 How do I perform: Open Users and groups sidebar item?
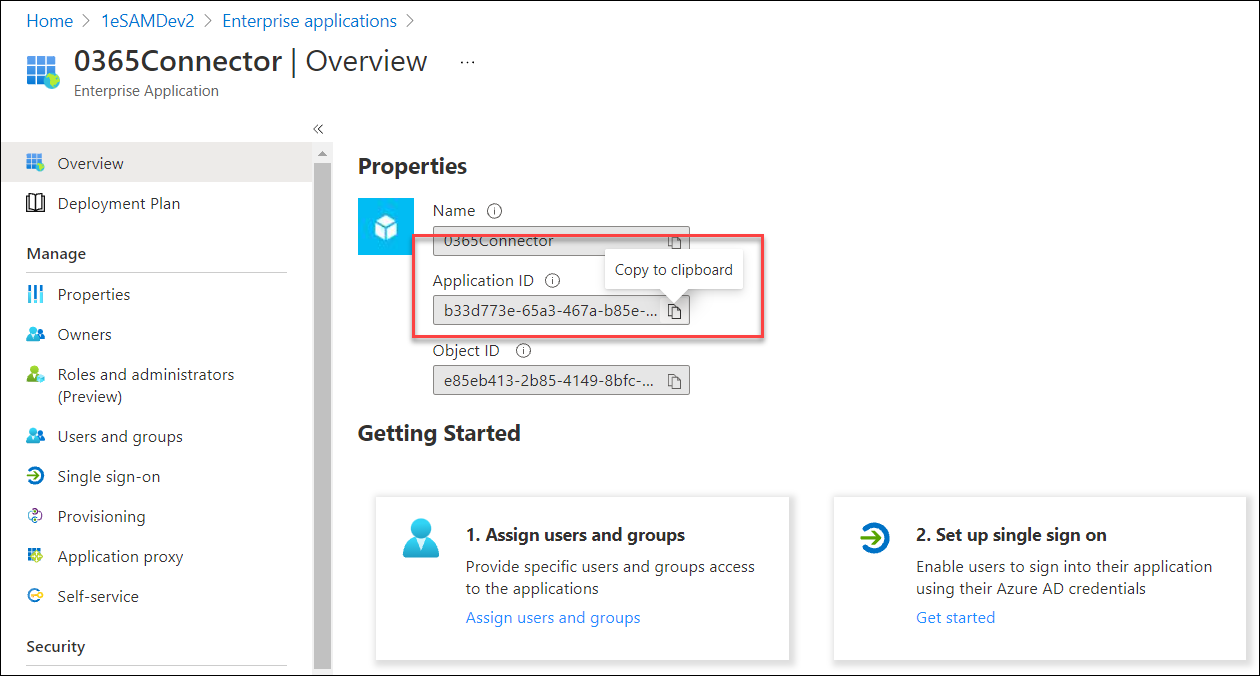(x=120, y=437)
